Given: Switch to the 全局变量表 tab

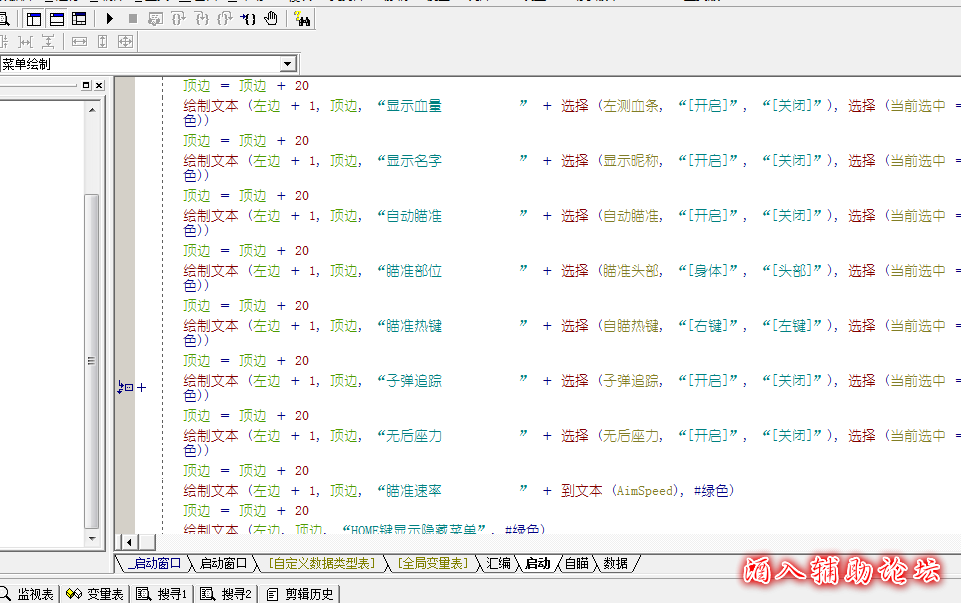Looking at the screenshot, I should pos(432,564).
